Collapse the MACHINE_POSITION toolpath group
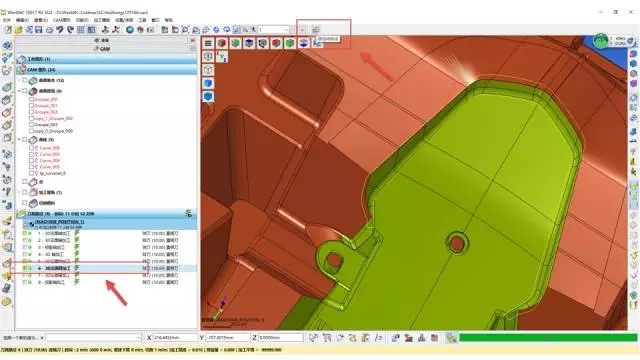 pyautogui.click(x=25, y=224)
